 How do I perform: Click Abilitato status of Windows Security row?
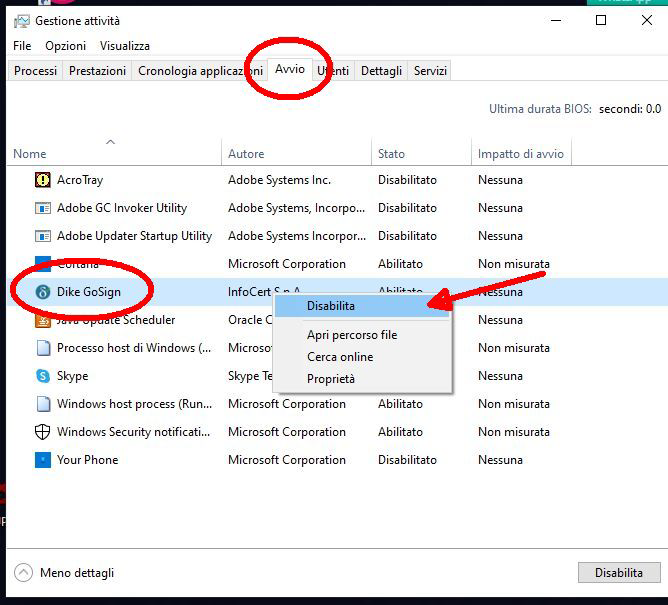[400, 432]
